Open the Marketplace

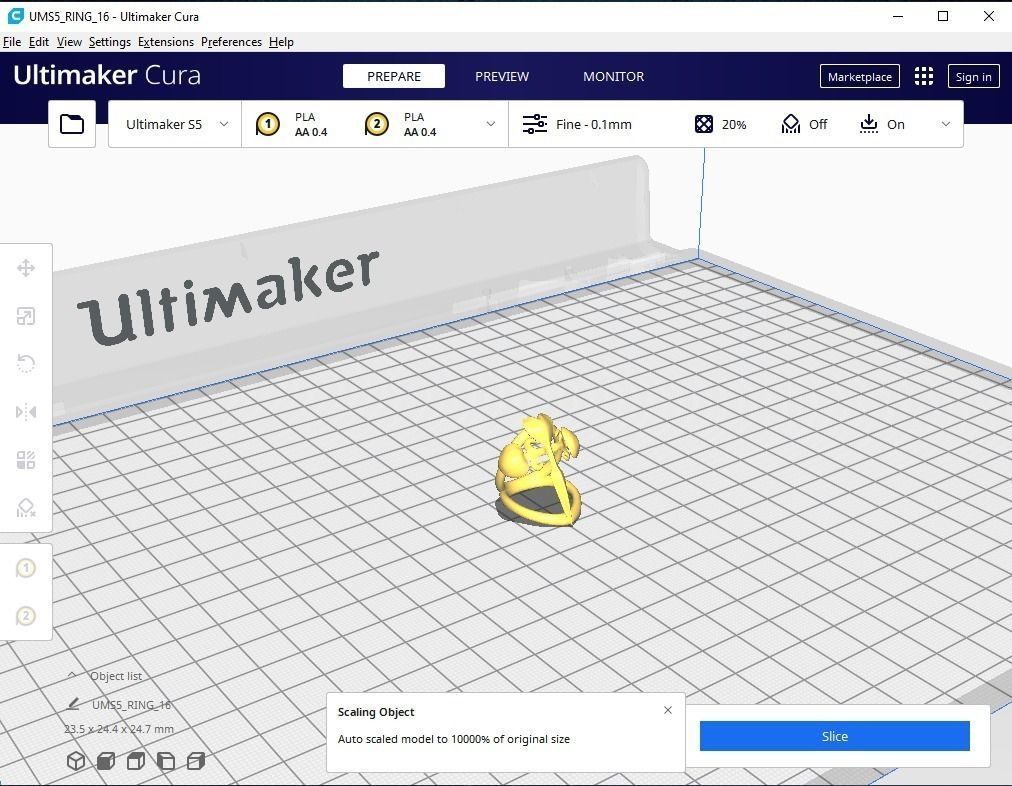(860, 76)
